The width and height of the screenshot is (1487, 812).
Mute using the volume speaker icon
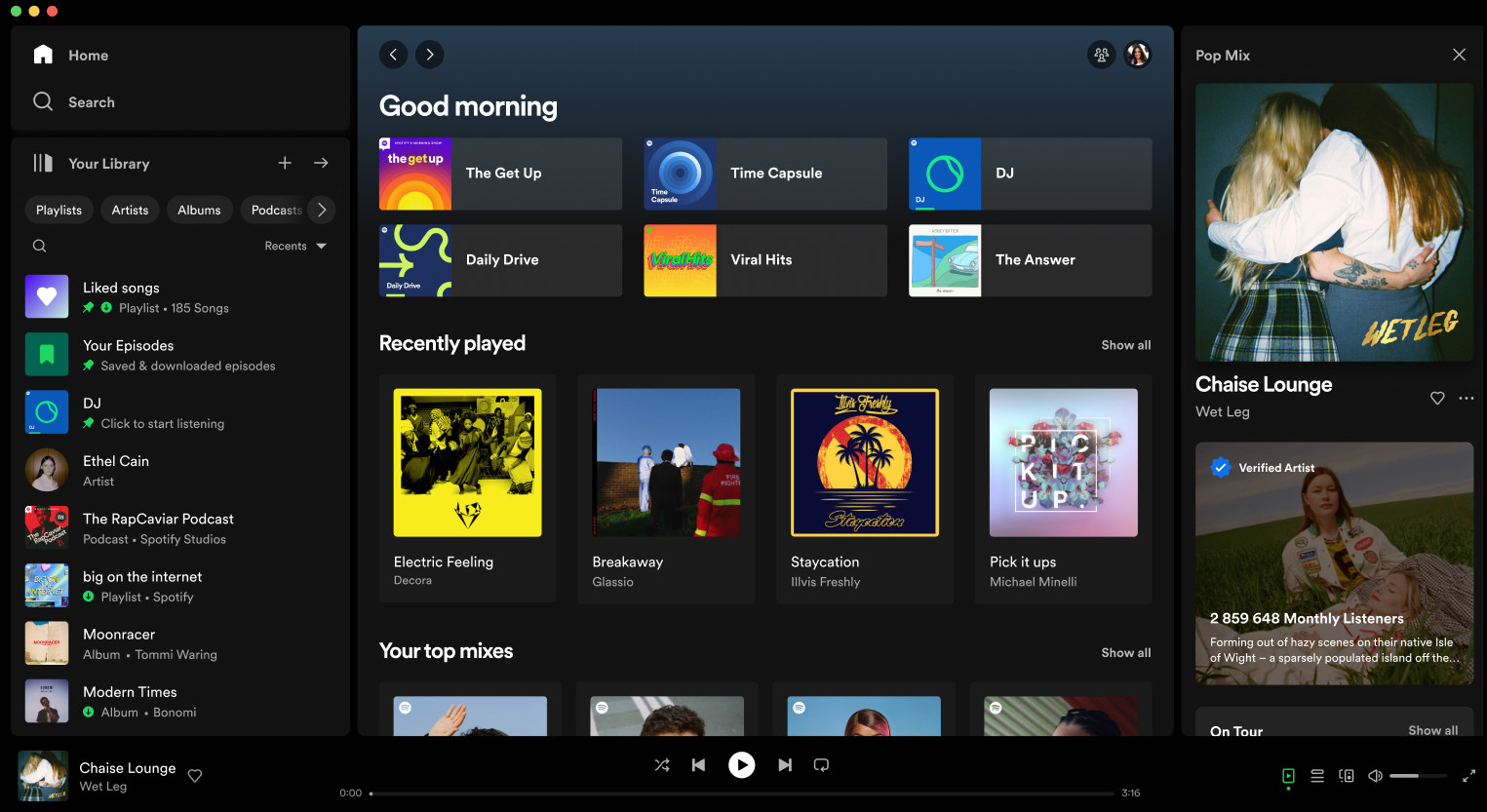[x=1375, y=776]
